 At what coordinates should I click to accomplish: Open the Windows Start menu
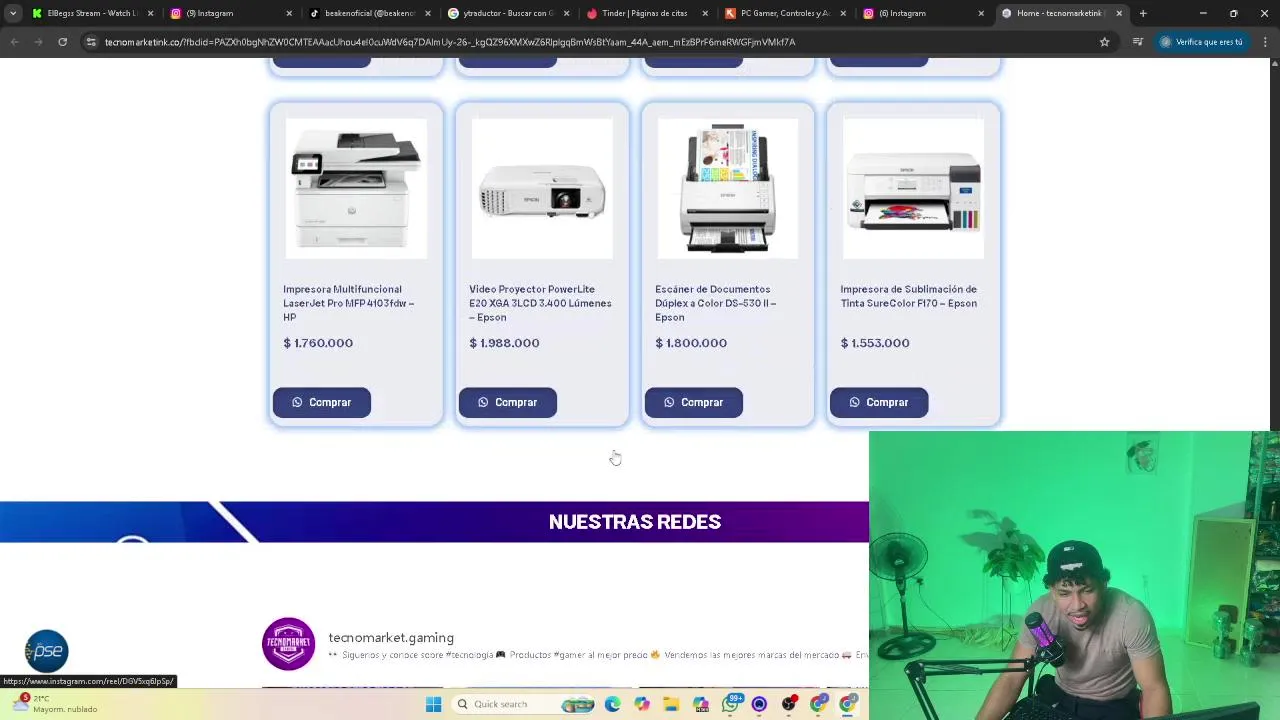(433, 704)
